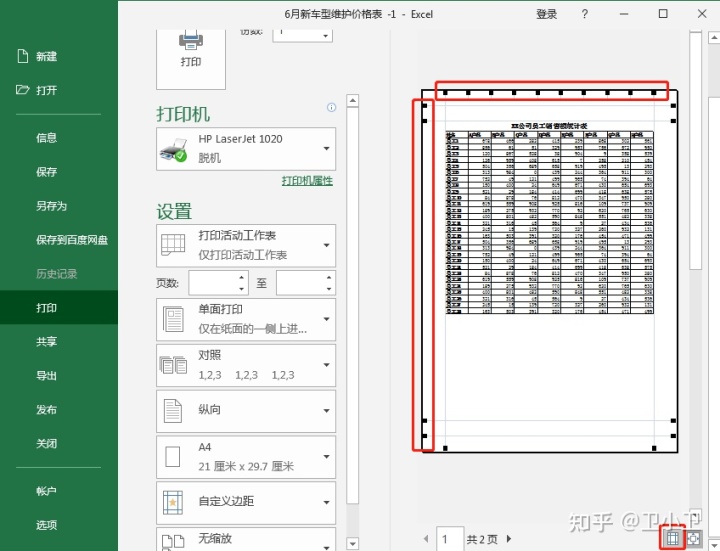
Task: Click the portrait orientation page icon
Action: [173, 410]
